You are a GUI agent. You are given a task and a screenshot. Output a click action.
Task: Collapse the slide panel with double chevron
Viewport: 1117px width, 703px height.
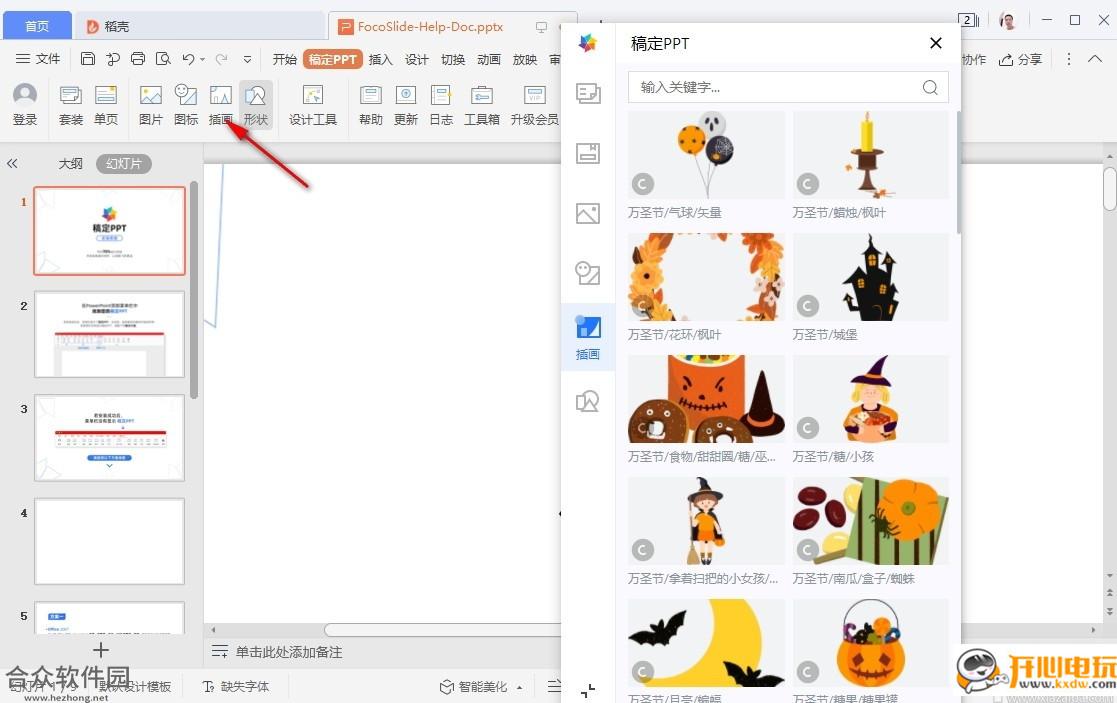(12, 163)
